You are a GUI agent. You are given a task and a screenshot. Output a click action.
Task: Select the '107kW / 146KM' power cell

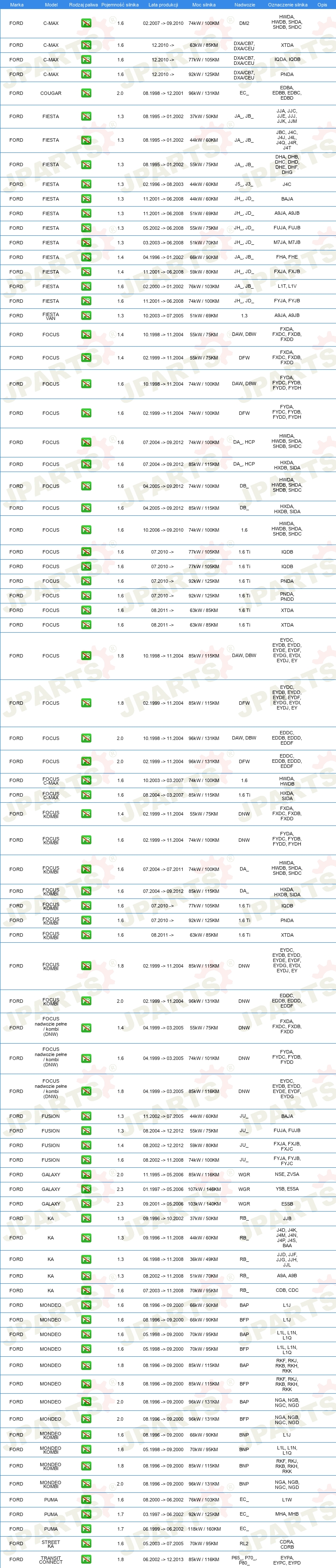point(204,1189)
